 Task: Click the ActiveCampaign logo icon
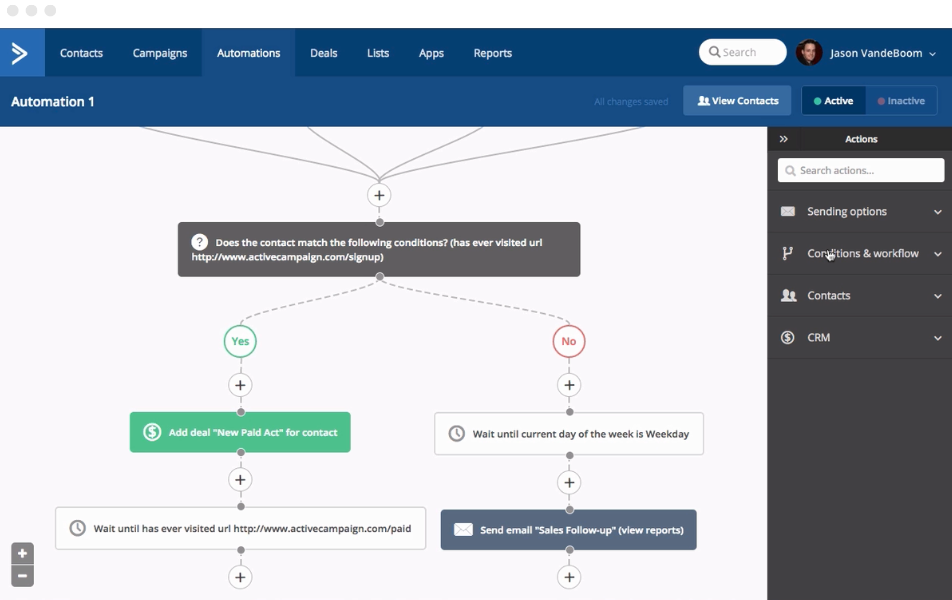pyautogui.click(x=20, y=53)
